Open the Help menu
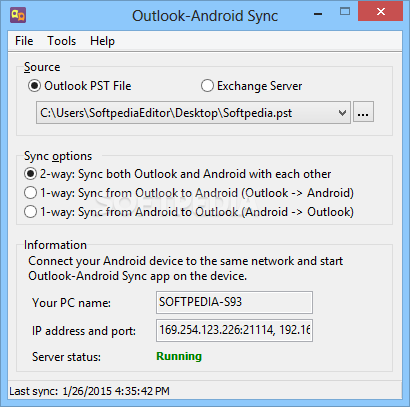The image size is (410, 407). point(102,41)
